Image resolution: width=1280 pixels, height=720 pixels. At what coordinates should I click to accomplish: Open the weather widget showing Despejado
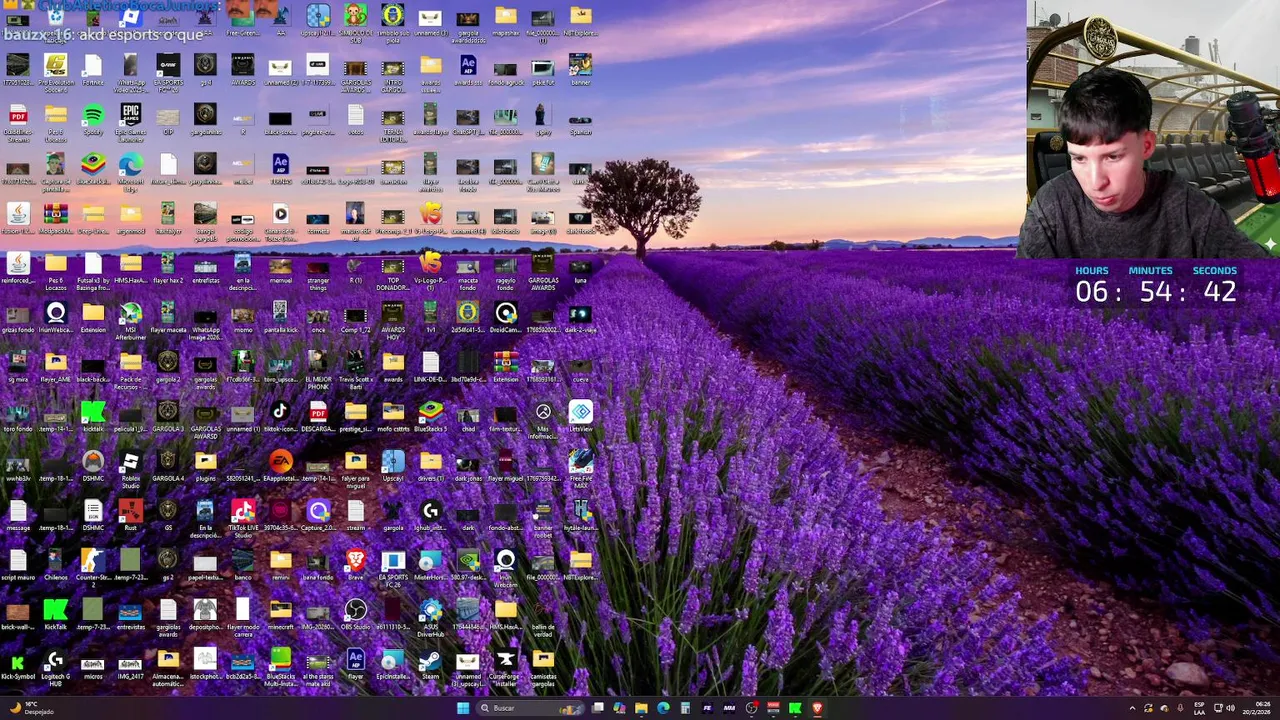click(x=30, y=708)
